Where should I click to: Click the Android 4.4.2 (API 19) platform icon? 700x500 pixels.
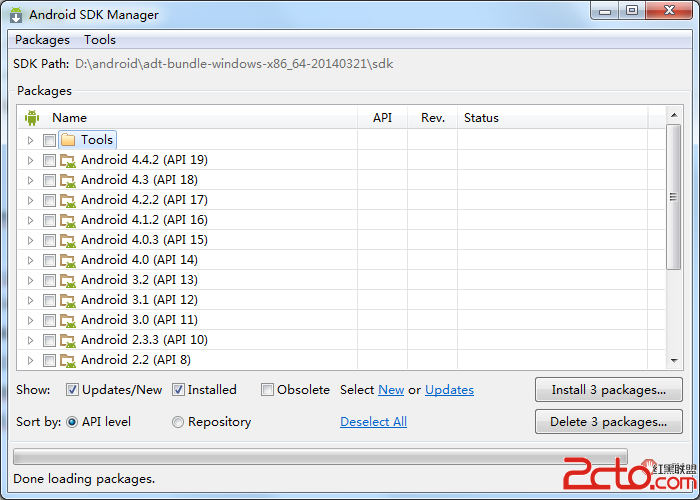68,160
